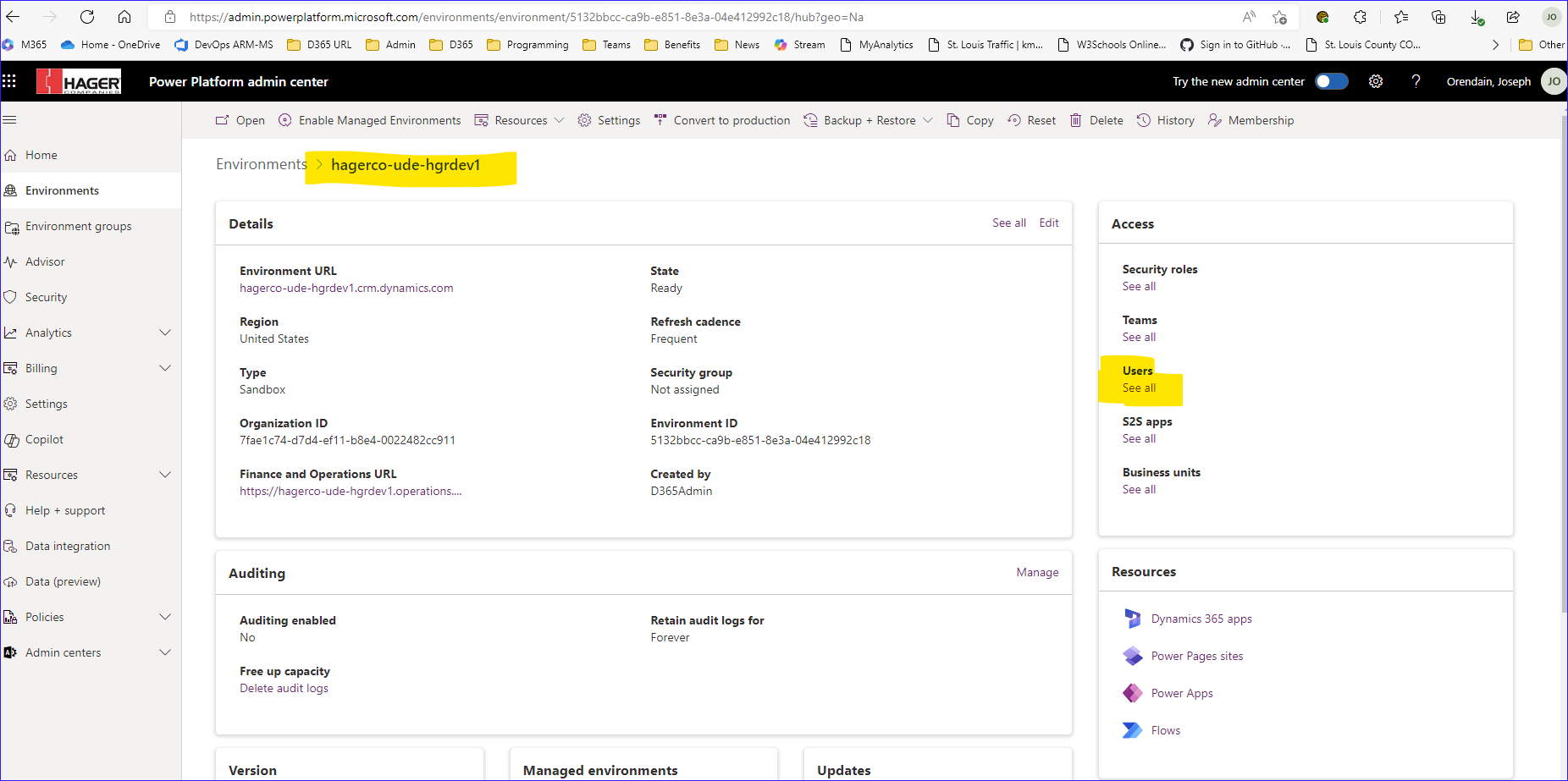The width and height of the screenshot is (1568, 781).
Task: Click the Dynamics 365 apps icon
Action: pos(1132,619)
